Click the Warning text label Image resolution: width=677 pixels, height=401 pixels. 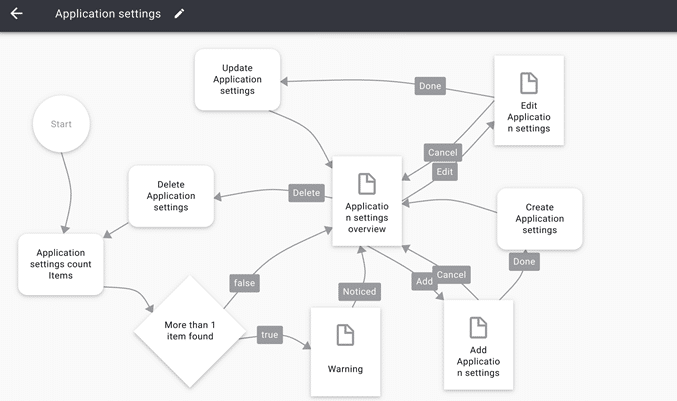tap(345, 369)
